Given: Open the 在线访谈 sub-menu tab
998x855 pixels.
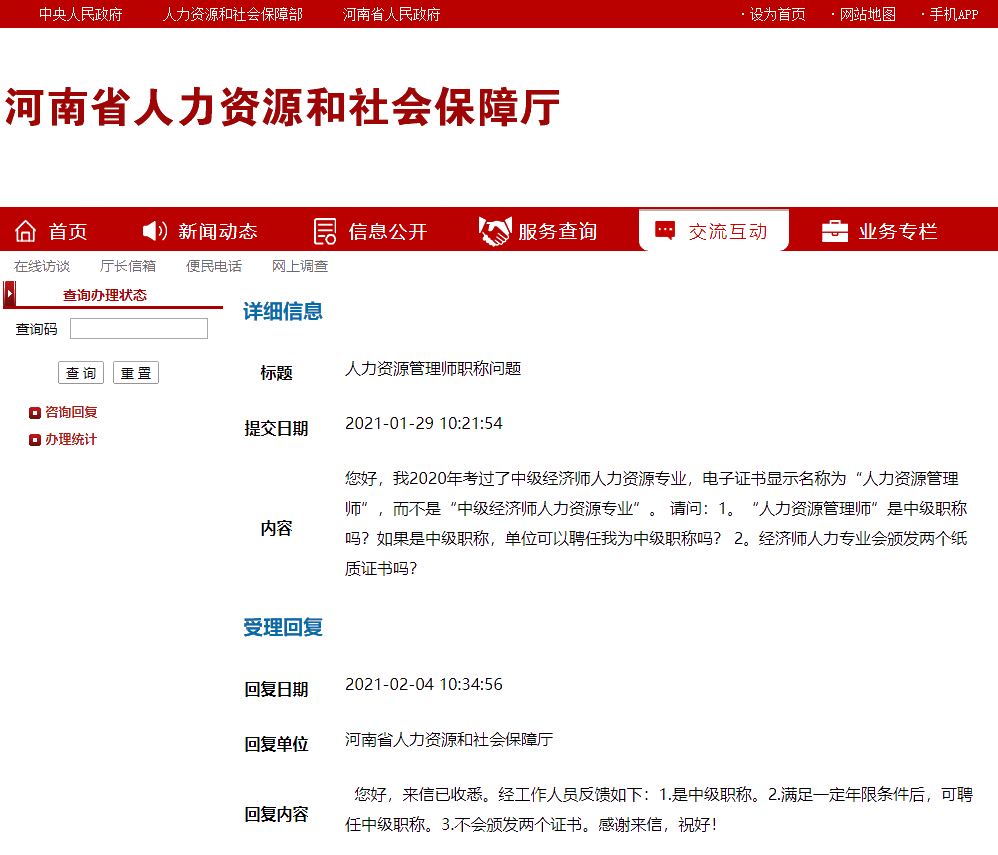Looking at the screenshot, I should (42, 266).
